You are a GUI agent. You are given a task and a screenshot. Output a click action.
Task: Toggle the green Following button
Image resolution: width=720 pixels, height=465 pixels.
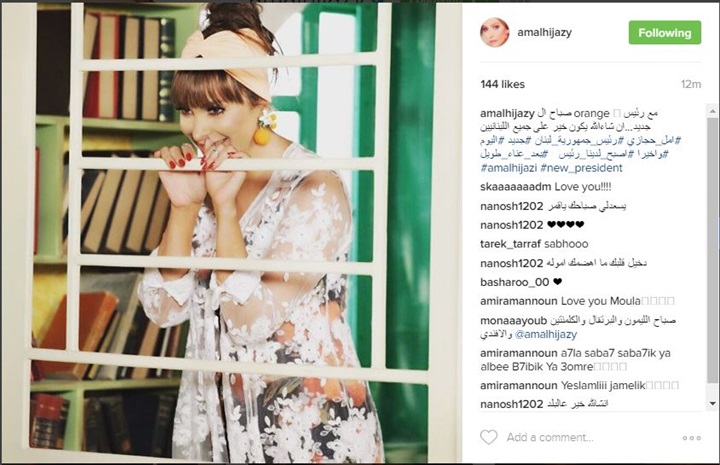coord(664,33)
